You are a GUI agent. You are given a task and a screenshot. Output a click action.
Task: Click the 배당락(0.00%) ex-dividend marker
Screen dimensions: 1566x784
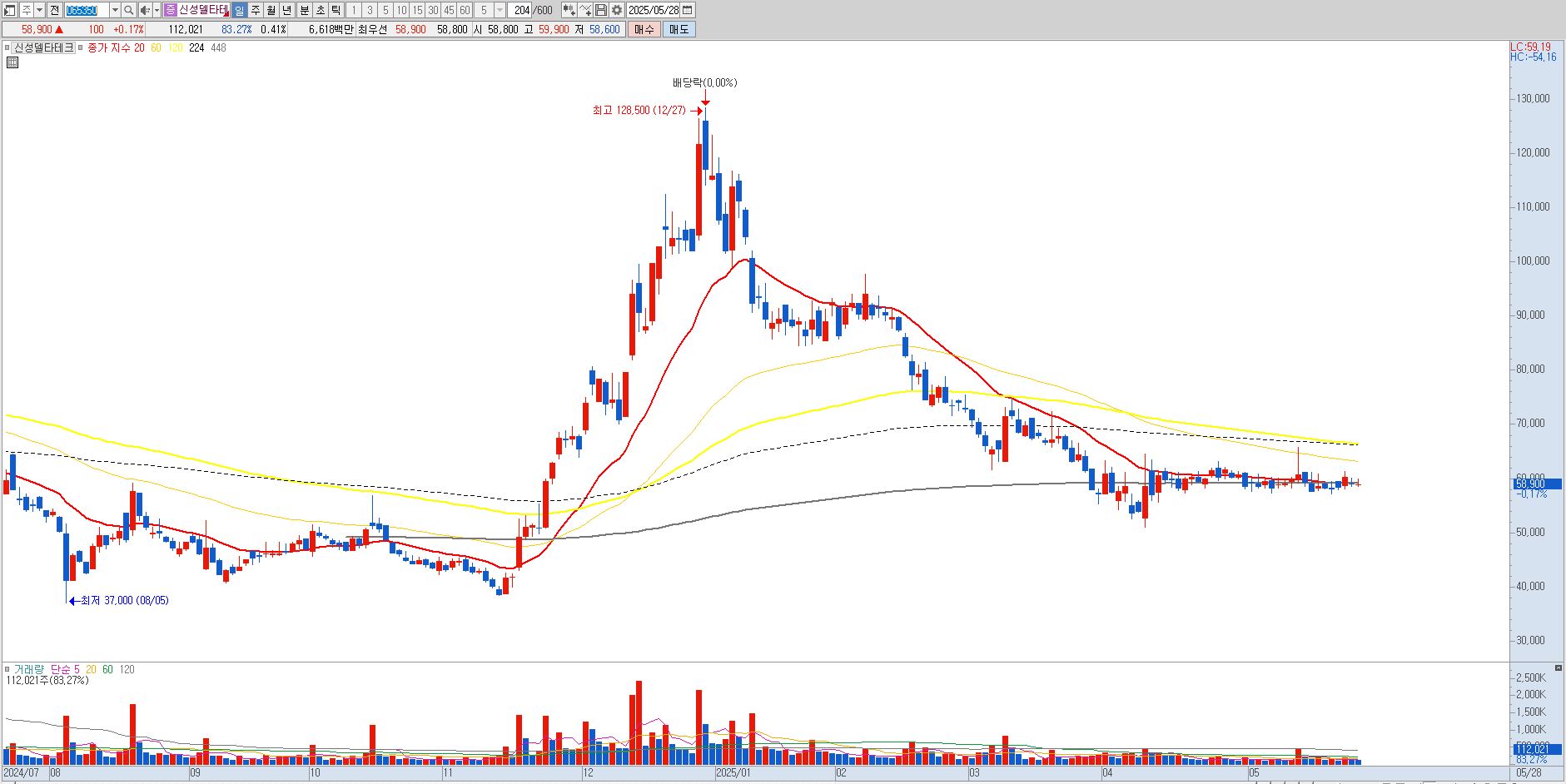(705, 82)
